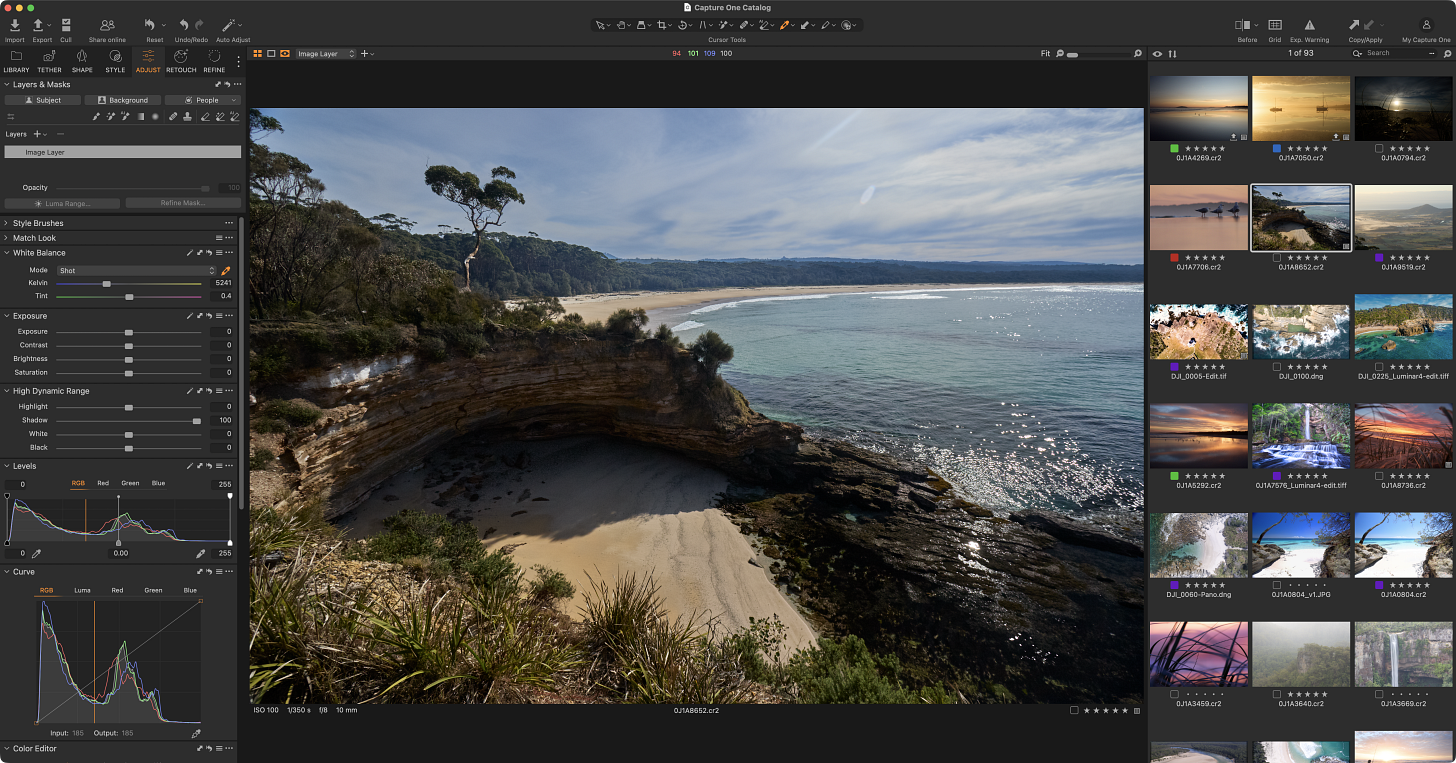Open My Capture One account

(1426, 25)
